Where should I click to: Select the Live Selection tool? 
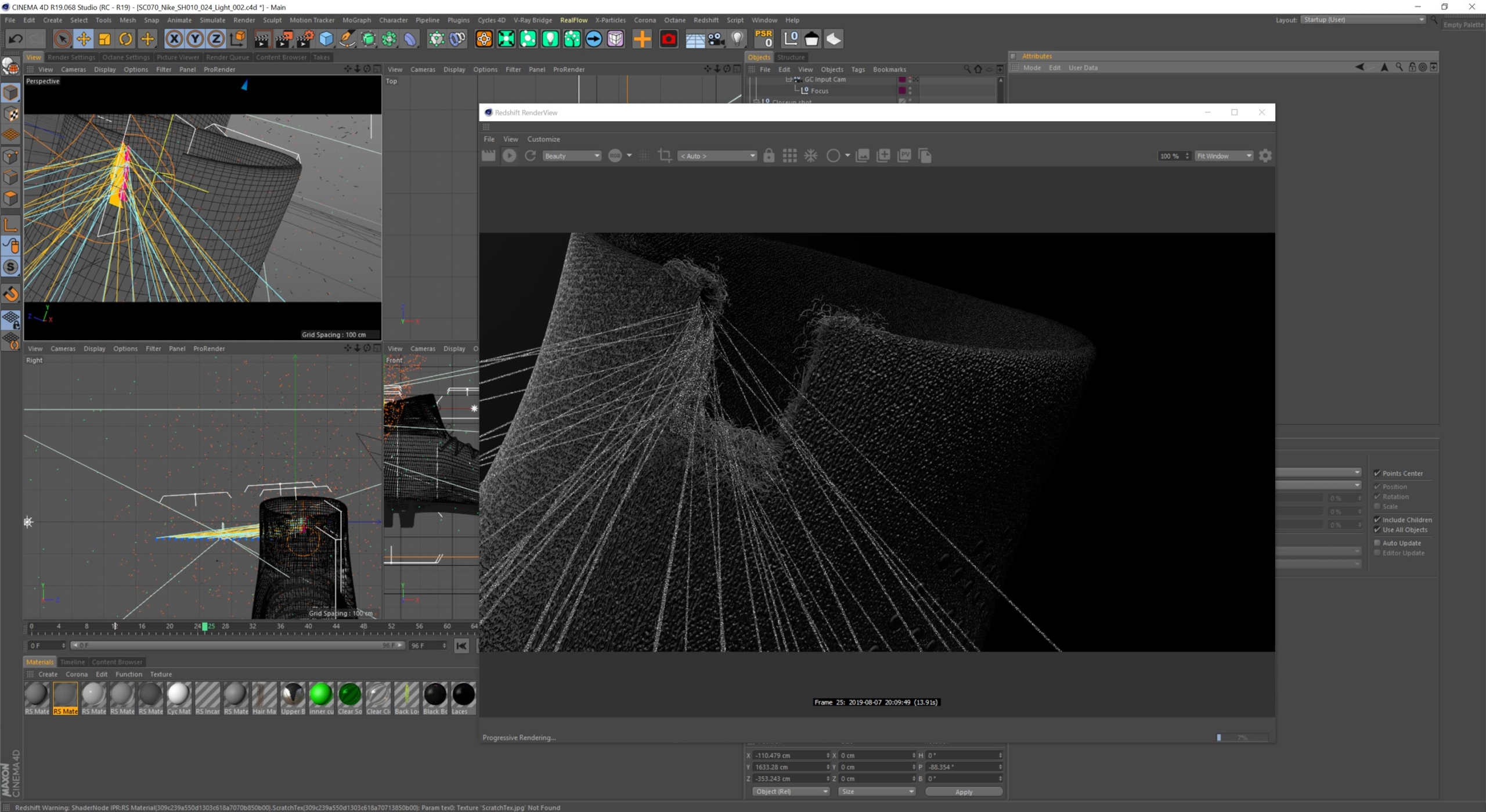coord(62,39)
